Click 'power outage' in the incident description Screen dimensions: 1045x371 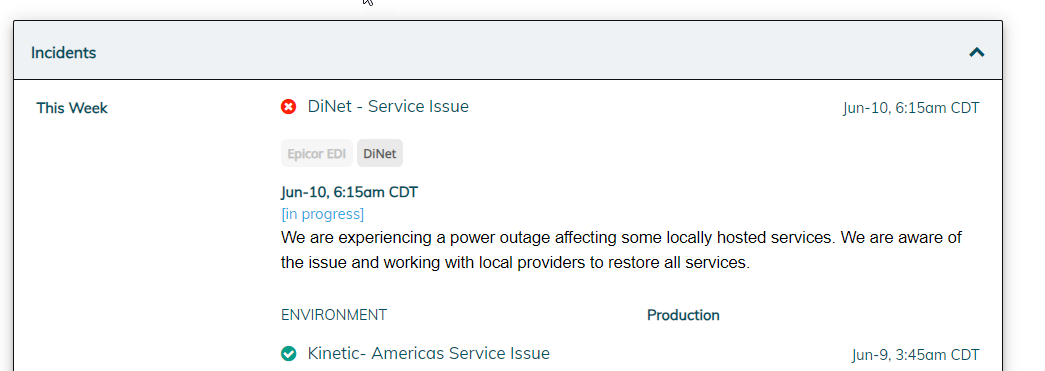tap(501, 238)
